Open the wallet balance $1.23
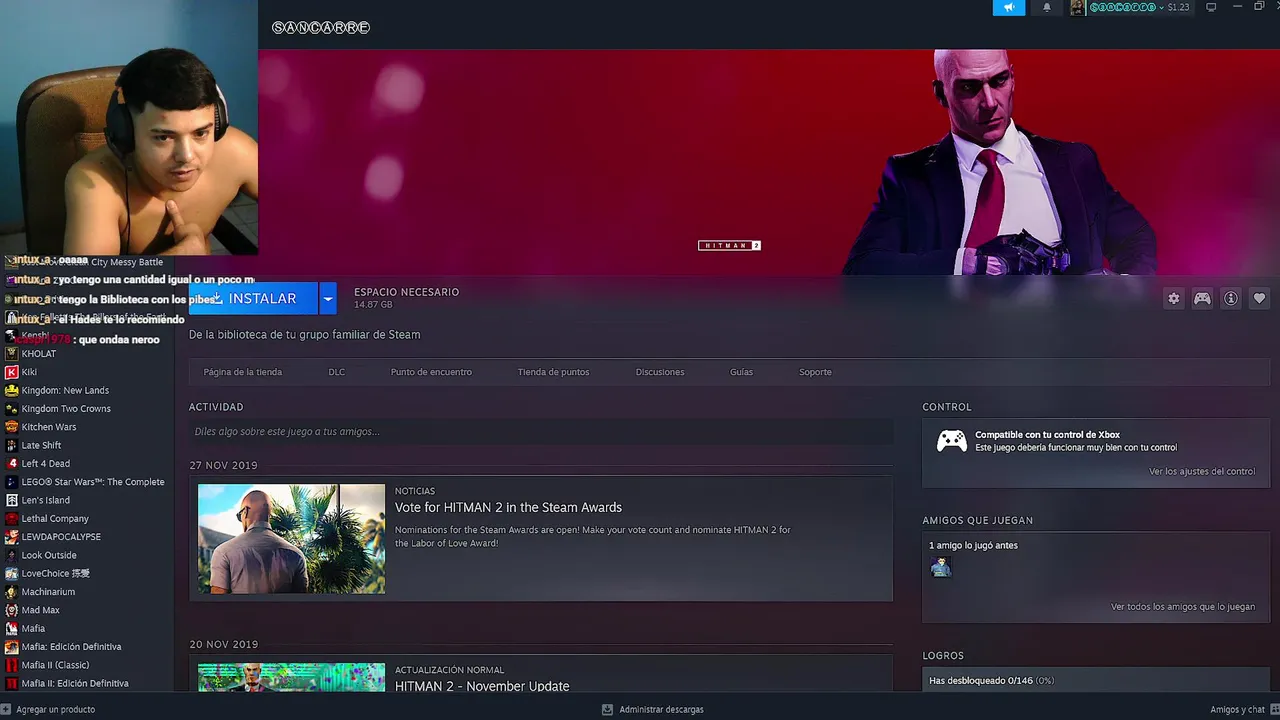This screenshot has height=720, width=1280. [x=1178, y=7]
